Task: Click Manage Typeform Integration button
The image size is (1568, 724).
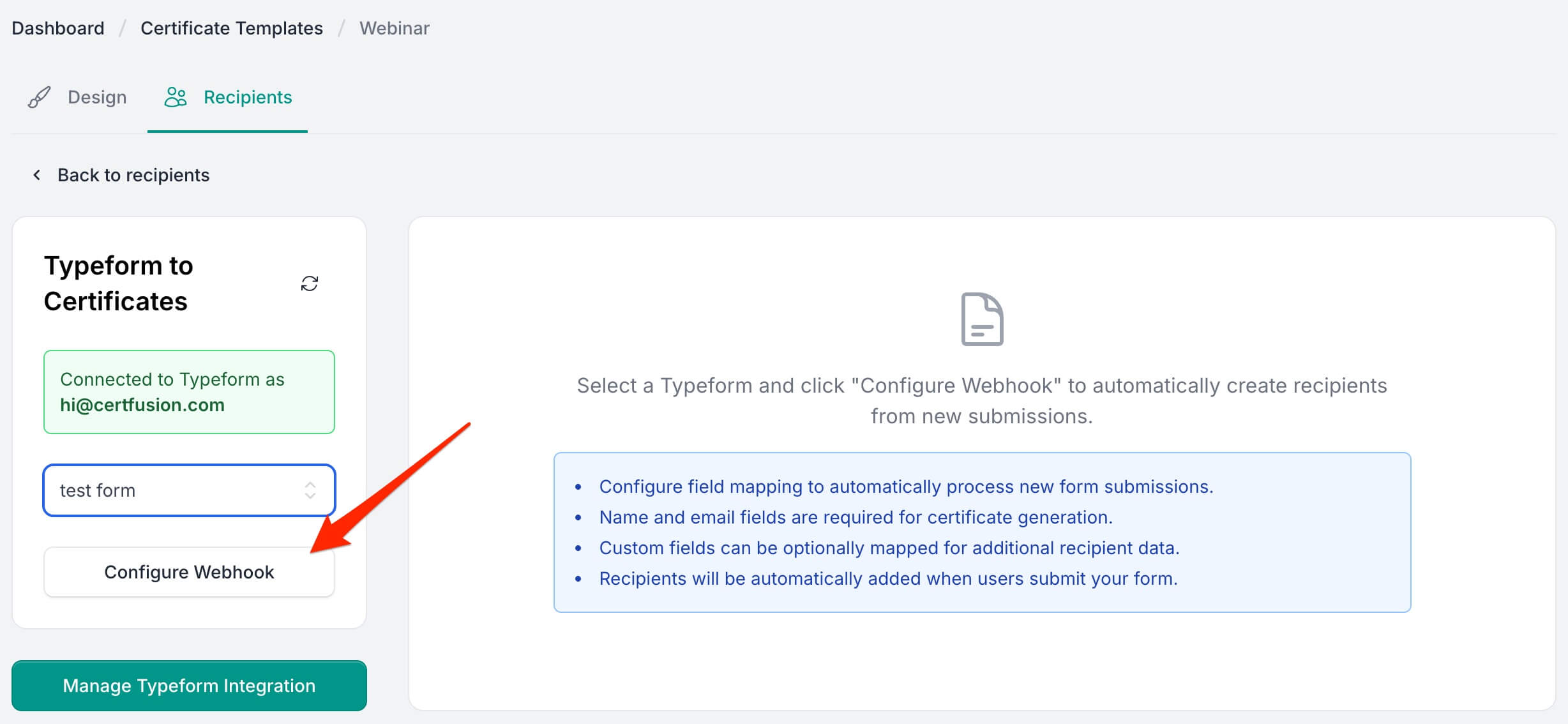Action: [189, 686]
